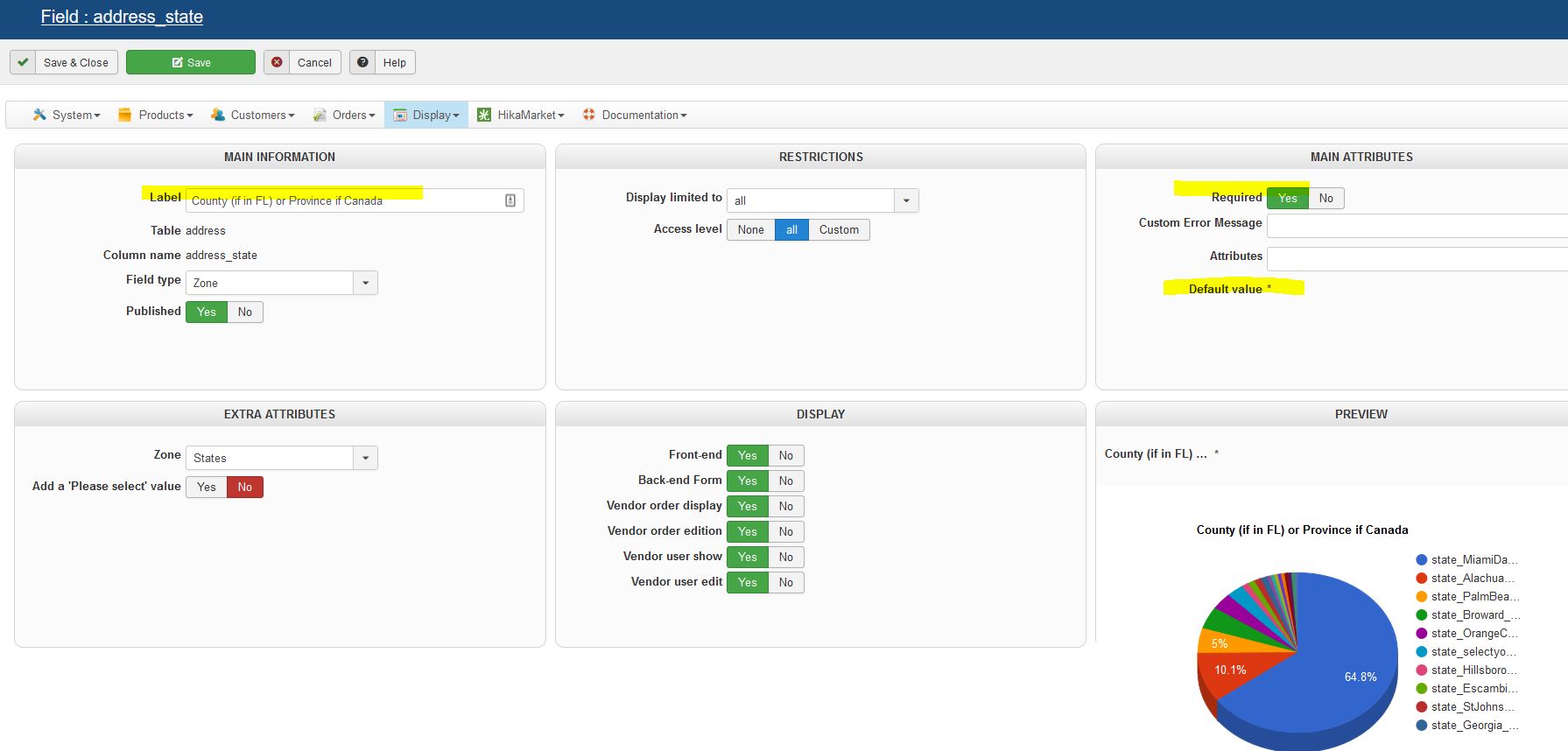This screenshot has width=1568, height=751.
Task: Click the red X icon beside Cancel
Action: (277, 62)
